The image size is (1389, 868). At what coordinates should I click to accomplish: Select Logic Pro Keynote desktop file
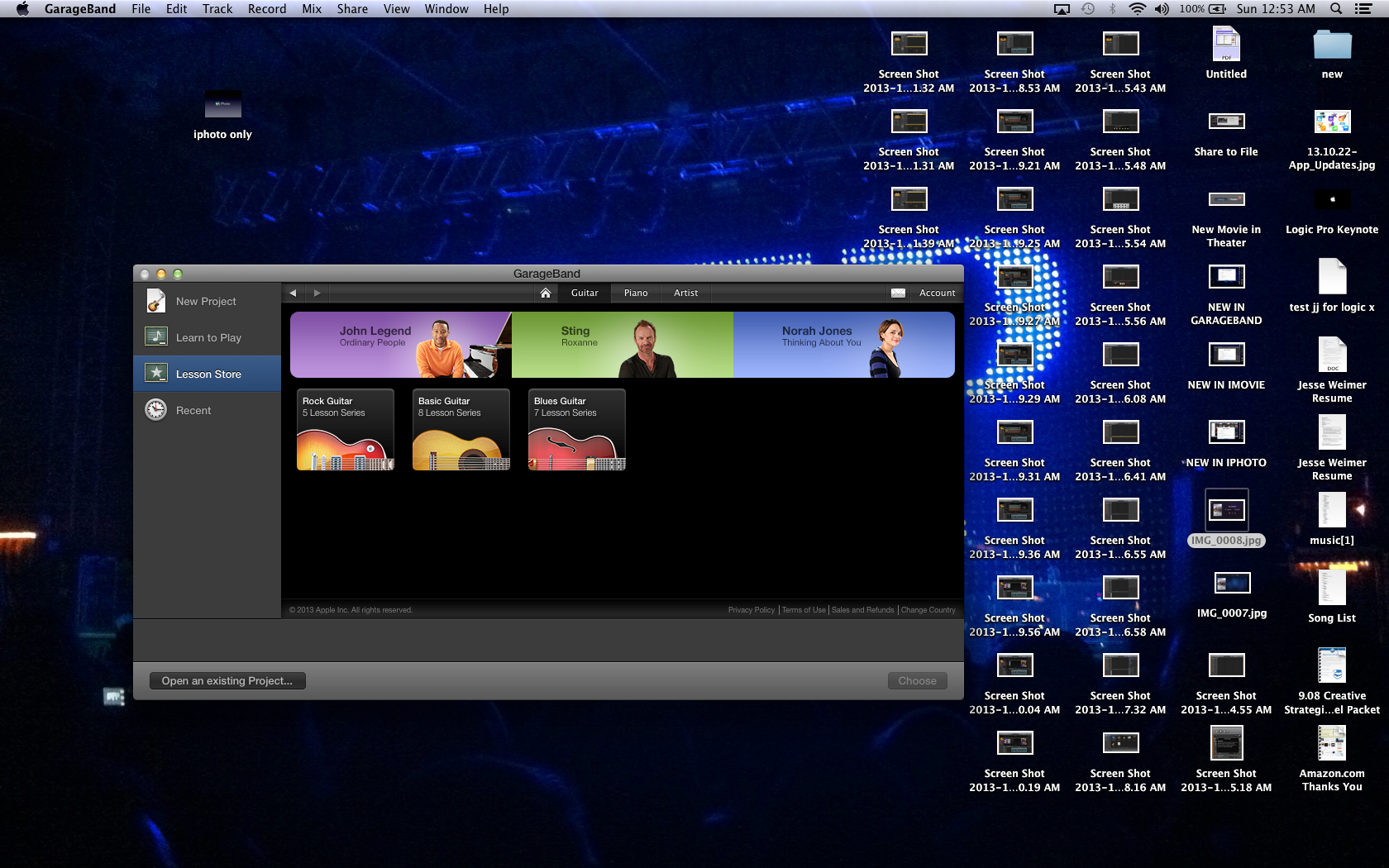click(1332, 211)
